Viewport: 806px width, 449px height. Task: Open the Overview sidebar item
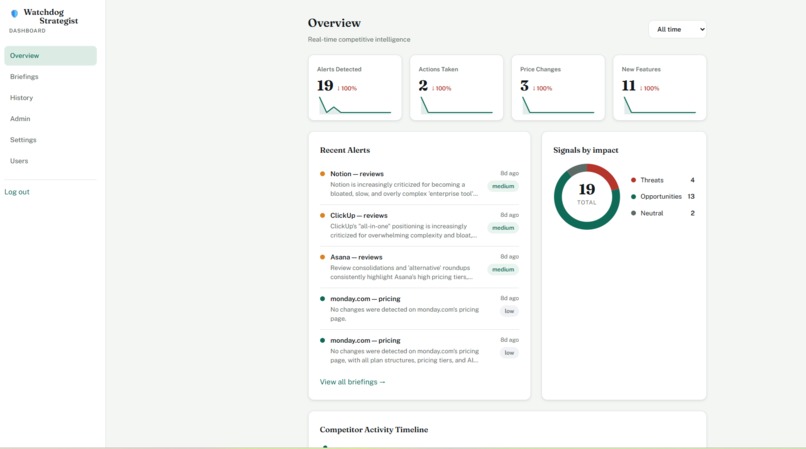[50, 56]
